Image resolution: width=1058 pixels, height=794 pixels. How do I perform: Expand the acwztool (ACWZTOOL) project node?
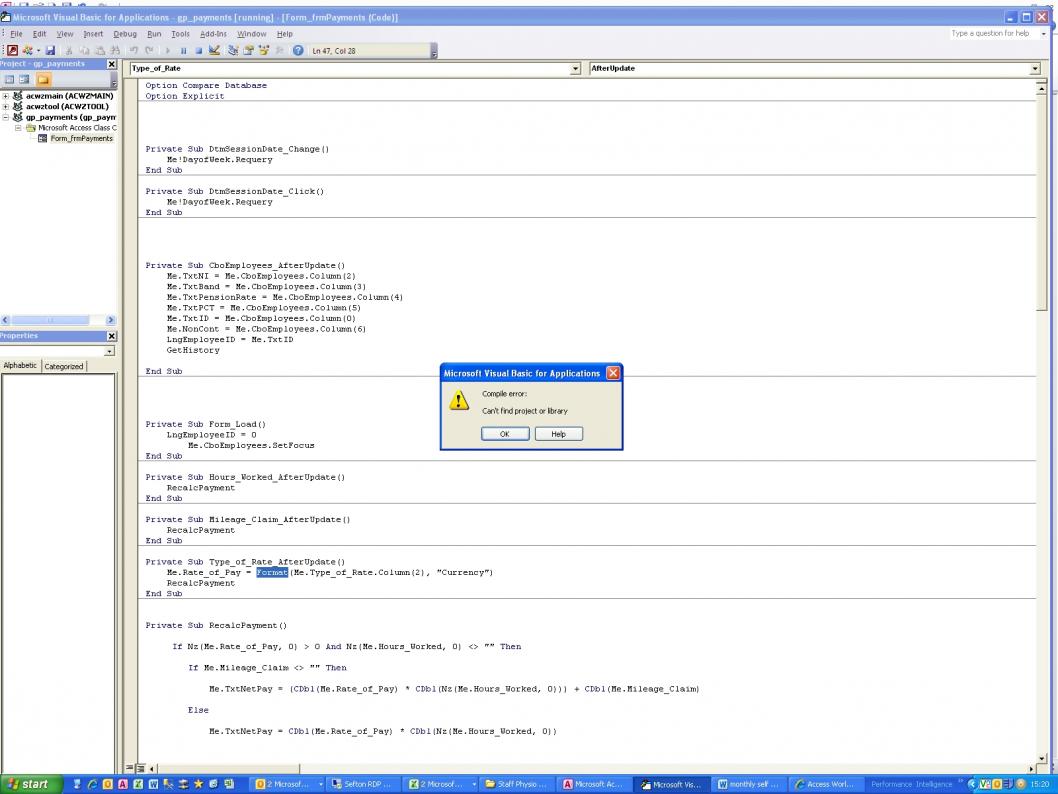(5, 107)
